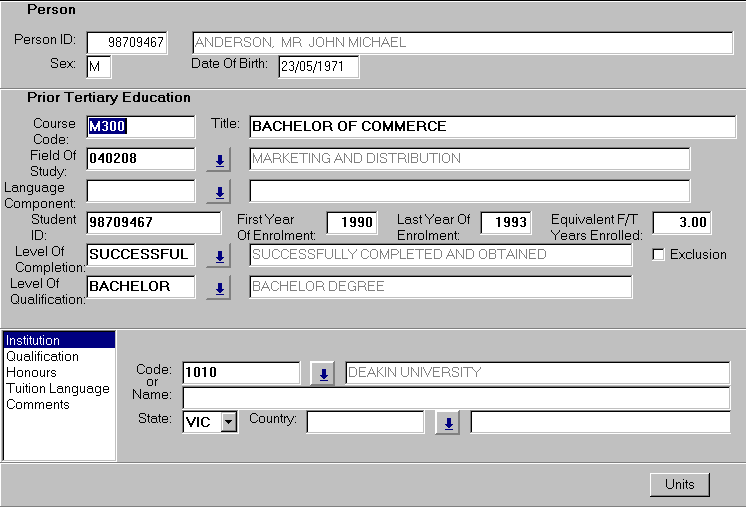Click the institution Name text field

click(x=456, y=398)
